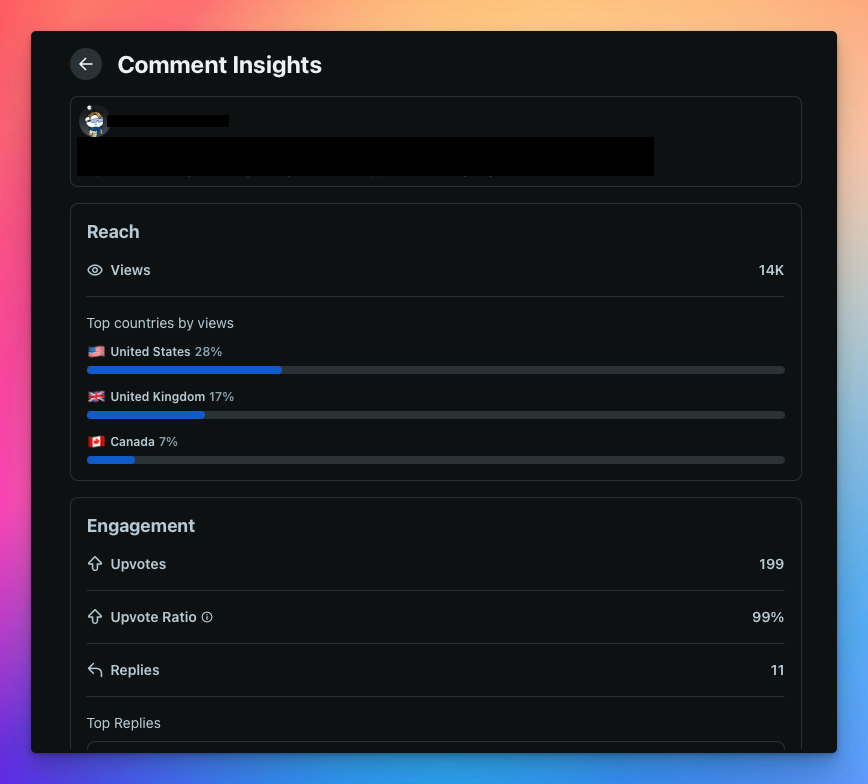Click the eye icon beside Views
Image resolution: width=868 pixels, height=784 pixels.
click(95, 270)
